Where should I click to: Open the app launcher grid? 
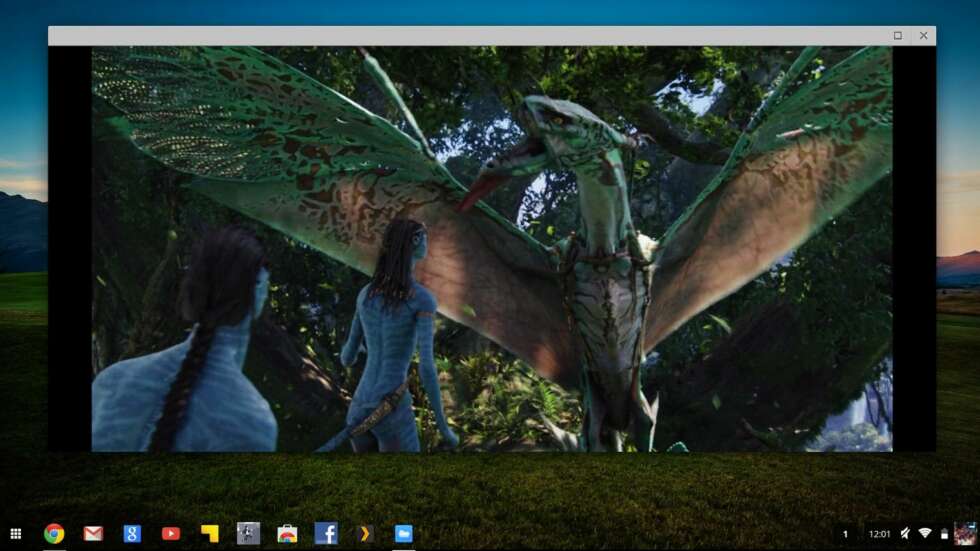16,534
